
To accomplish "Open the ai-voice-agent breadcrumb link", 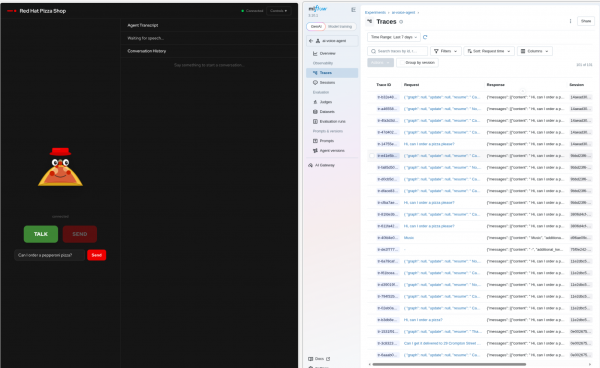I will [x=403, y=12].
